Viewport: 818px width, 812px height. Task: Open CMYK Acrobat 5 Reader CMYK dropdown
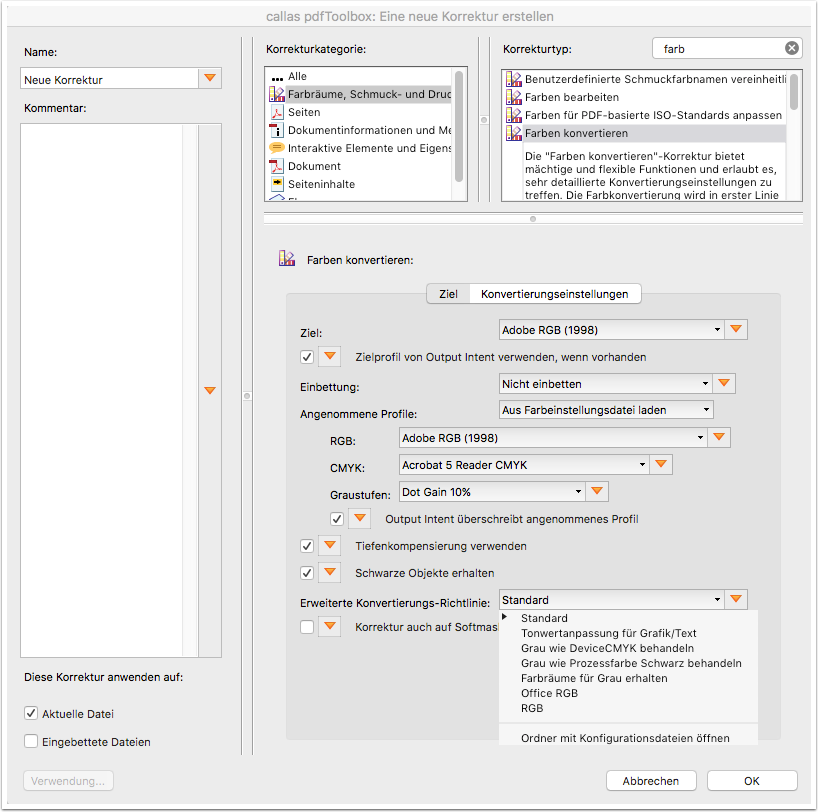pos(524,465)
